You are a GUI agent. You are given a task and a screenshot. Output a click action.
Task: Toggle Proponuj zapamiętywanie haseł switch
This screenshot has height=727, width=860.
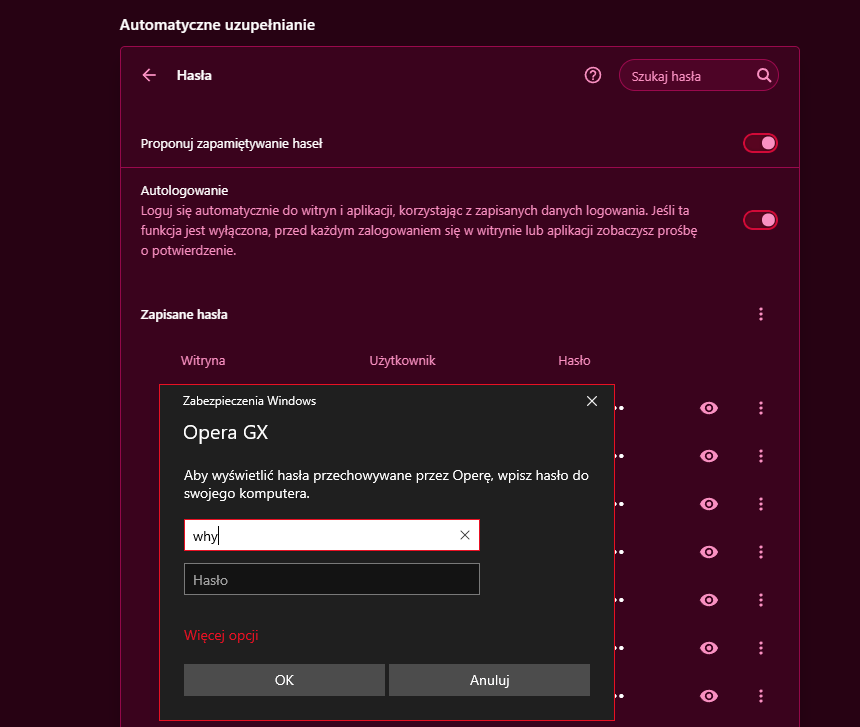point(760,143)
